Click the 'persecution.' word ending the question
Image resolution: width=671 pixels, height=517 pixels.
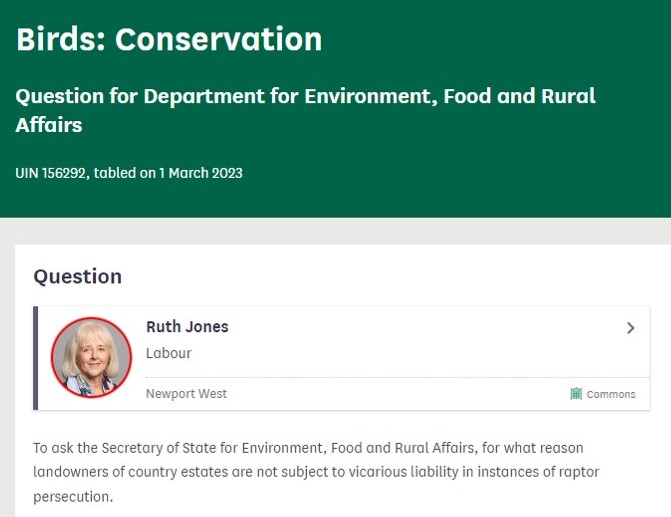(71, 495)
